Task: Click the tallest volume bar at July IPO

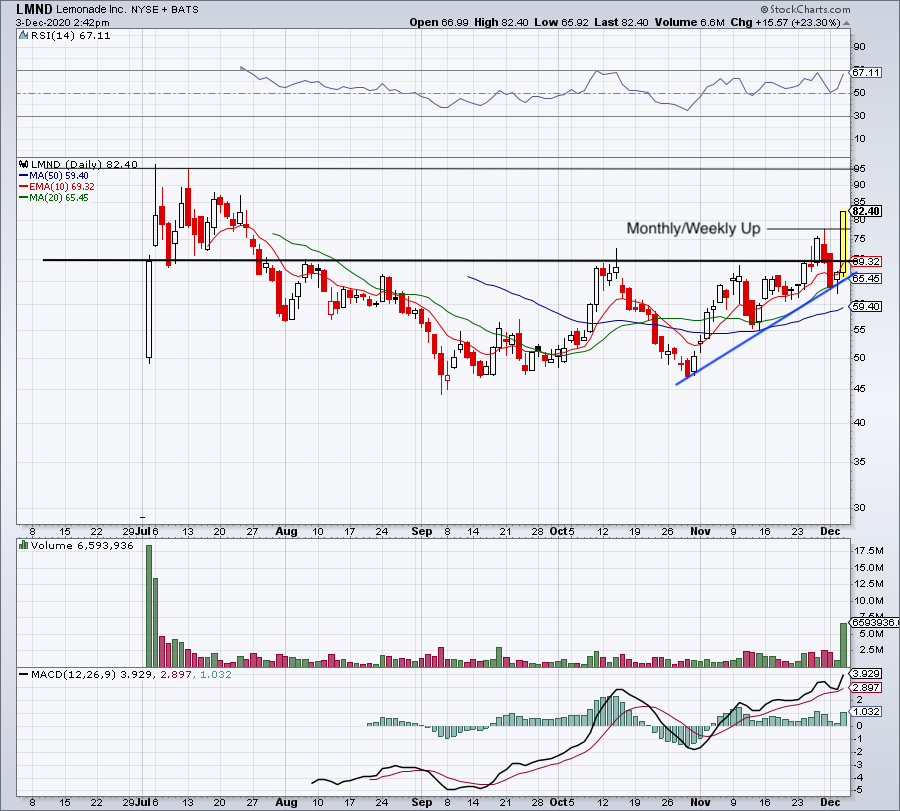Action: (x=149, y=606)
